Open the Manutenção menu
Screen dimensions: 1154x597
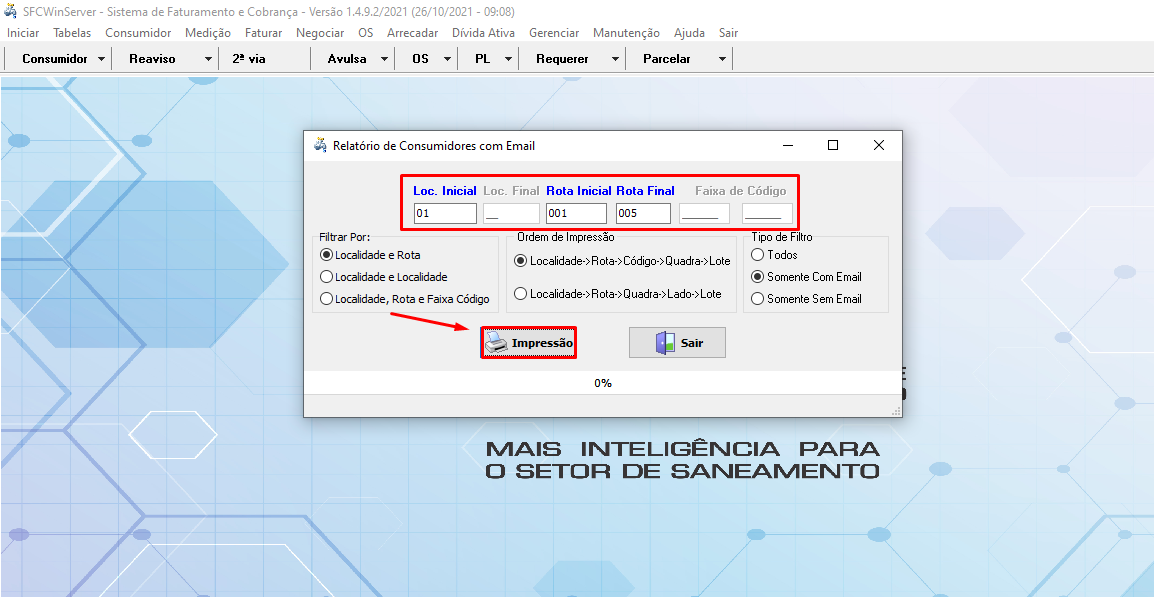[x=626, y=32]
